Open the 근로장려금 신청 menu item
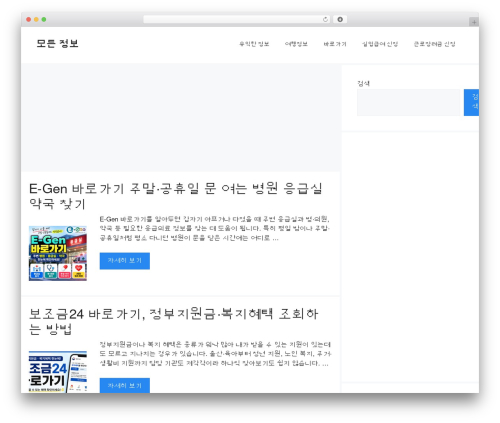 click(434, 44)
